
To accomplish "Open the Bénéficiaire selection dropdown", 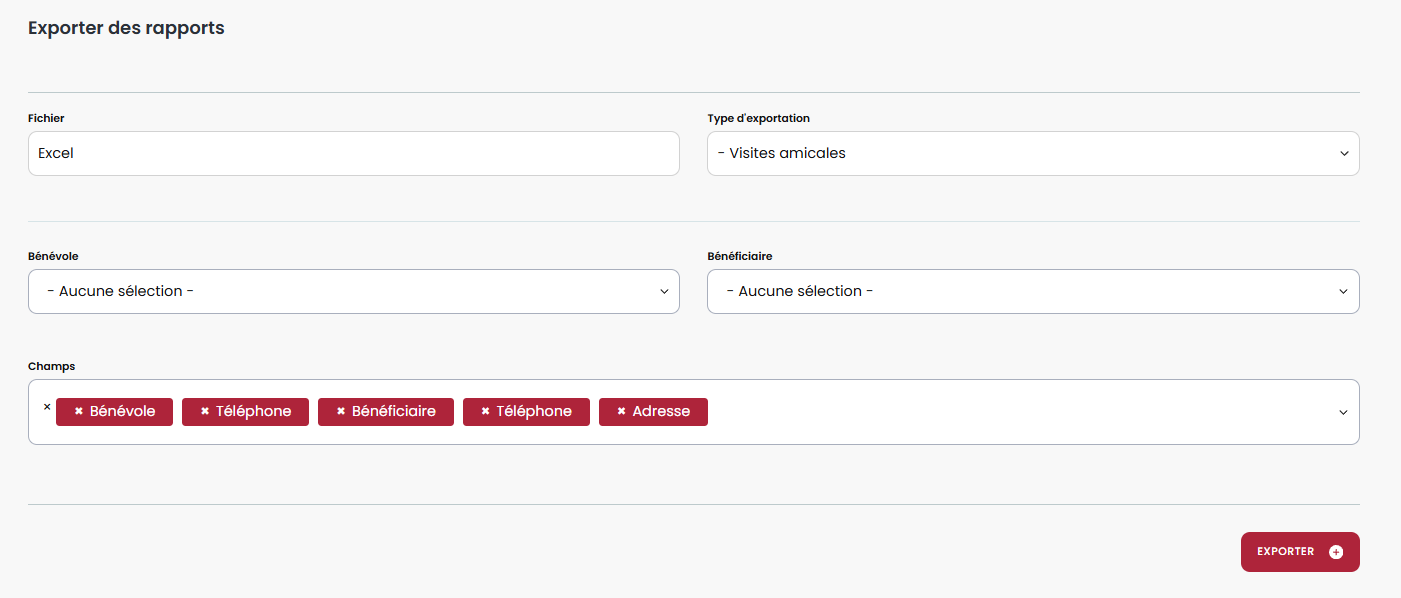I will [1032, 292].
